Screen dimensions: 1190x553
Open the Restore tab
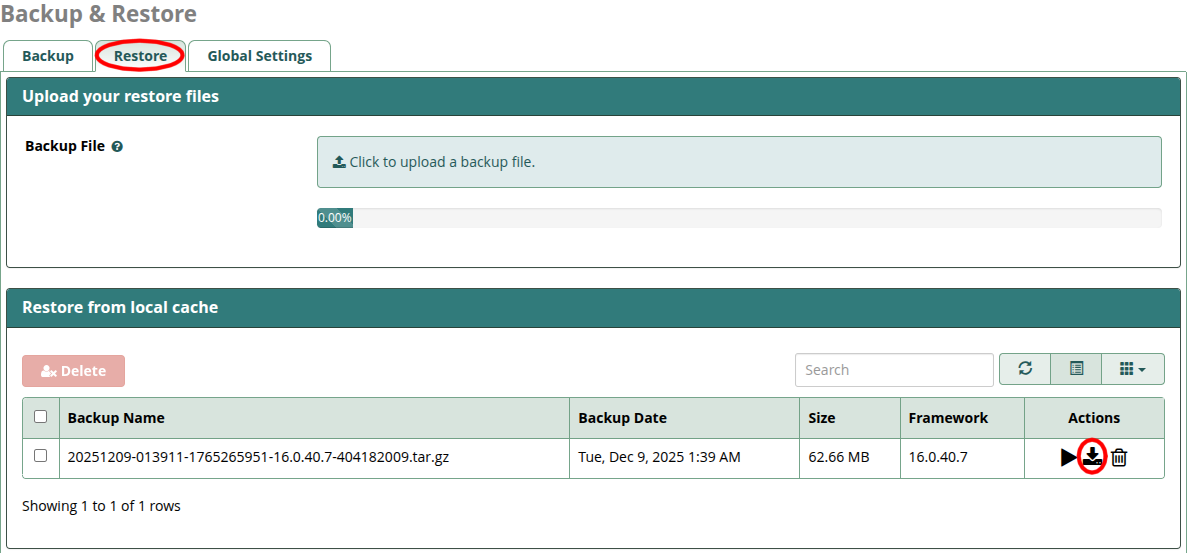point(140,56)
